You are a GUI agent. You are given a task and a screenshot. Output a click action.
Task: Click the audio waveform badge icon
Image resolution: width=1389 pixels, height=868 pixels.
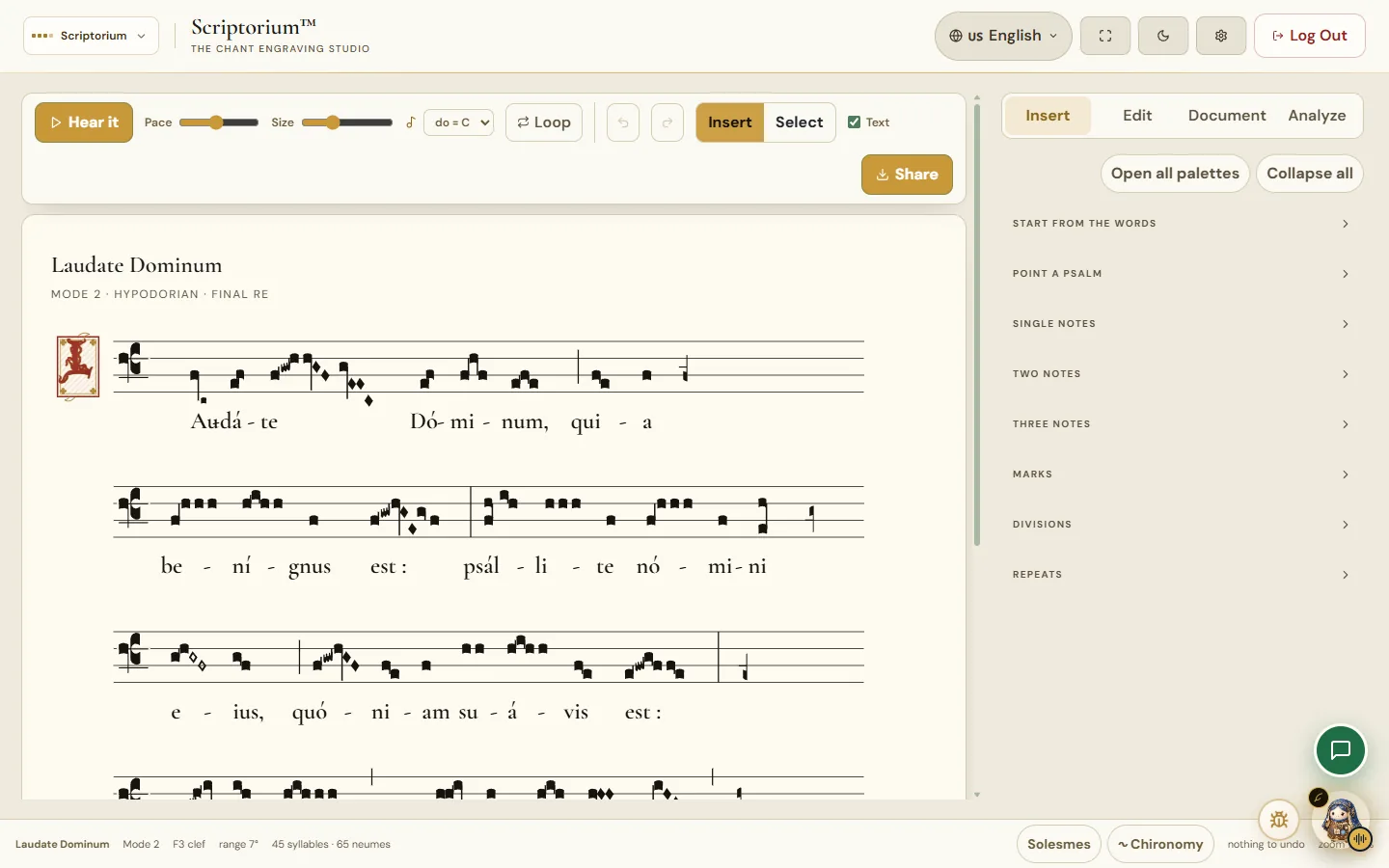click(1360, 840)
